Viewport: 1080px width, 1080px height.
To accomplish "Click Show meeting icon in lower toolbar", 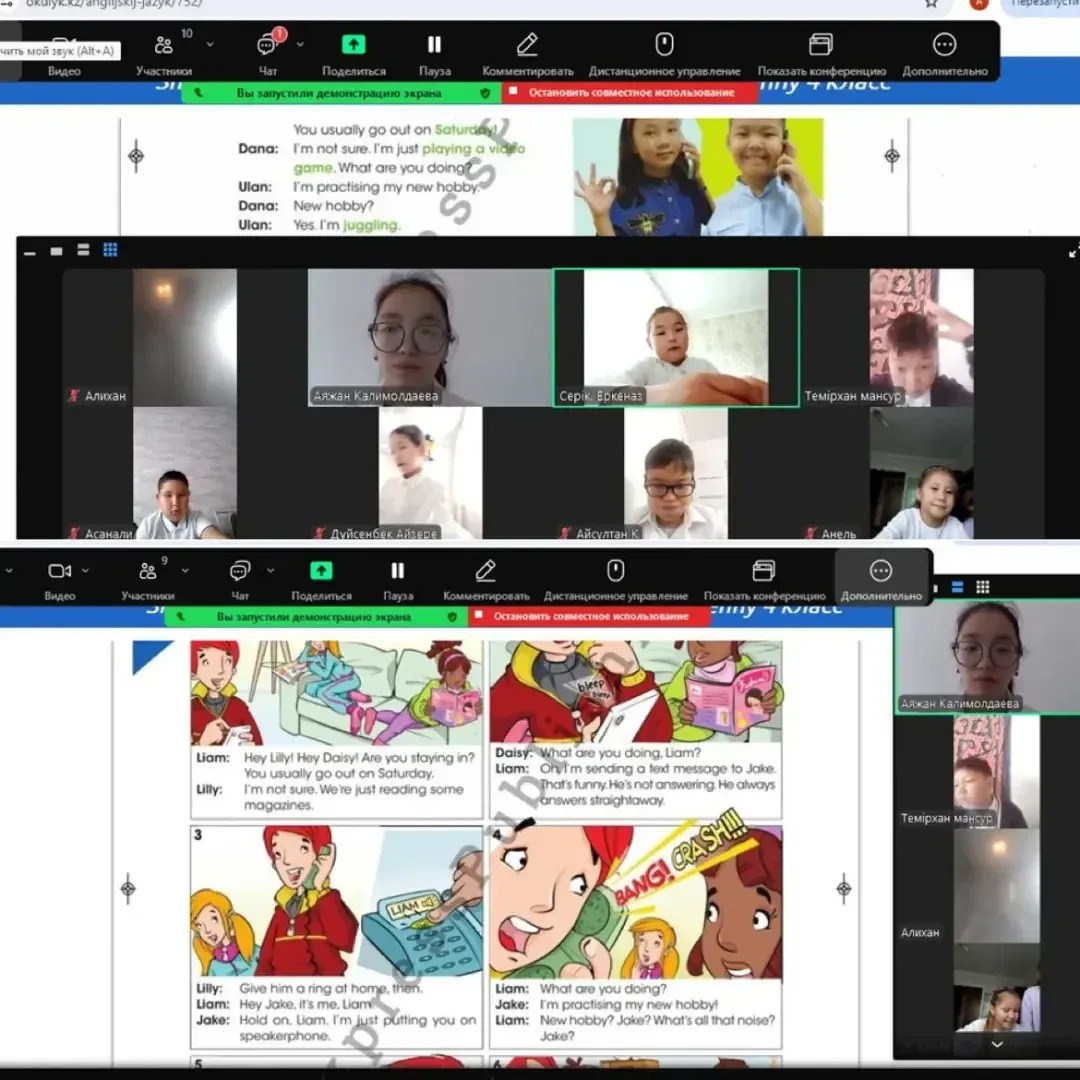I will [763, 571].
